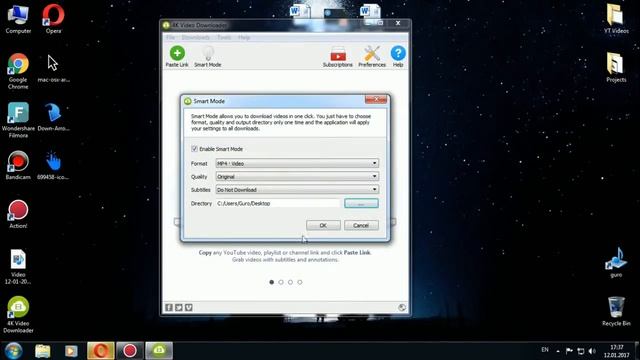Image resolution: width=640 pixels, height=360 pixels.
Task: Click the Directory path text field
Action: click(278, 203)
